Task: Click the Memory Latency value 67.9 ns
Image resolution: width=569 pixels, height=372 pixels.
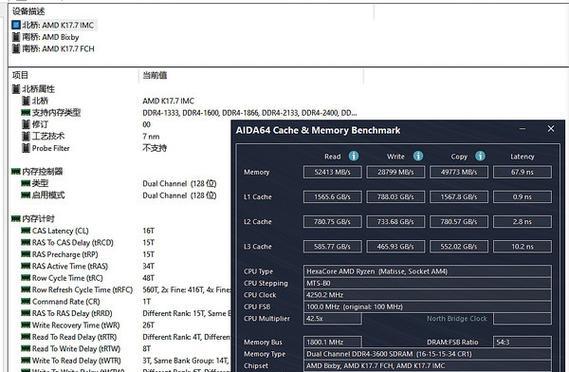Action: (x=522, y=172)
